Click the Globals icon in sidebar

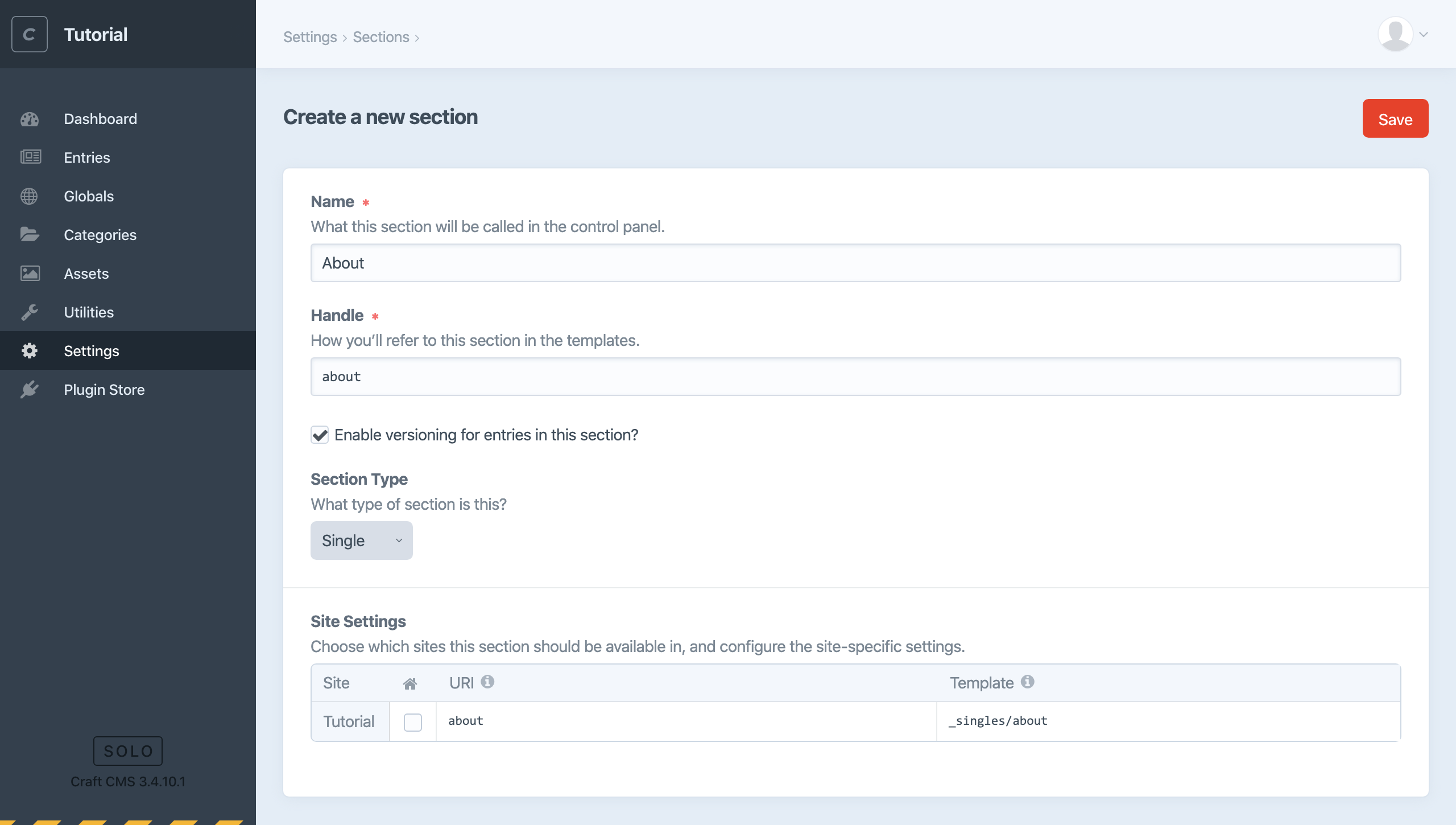(x=30, y=195)
